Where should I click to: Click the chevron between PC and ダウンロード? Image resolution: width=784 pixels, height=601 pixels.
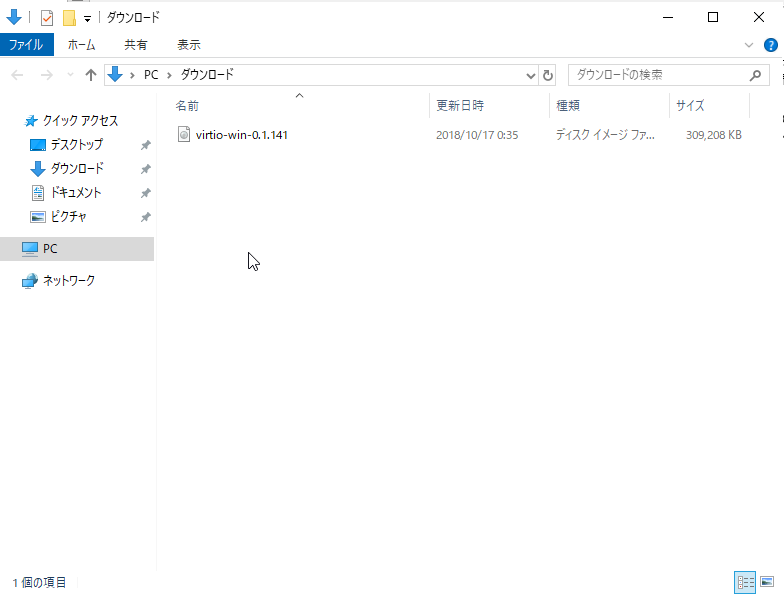[x=170, y=75]
